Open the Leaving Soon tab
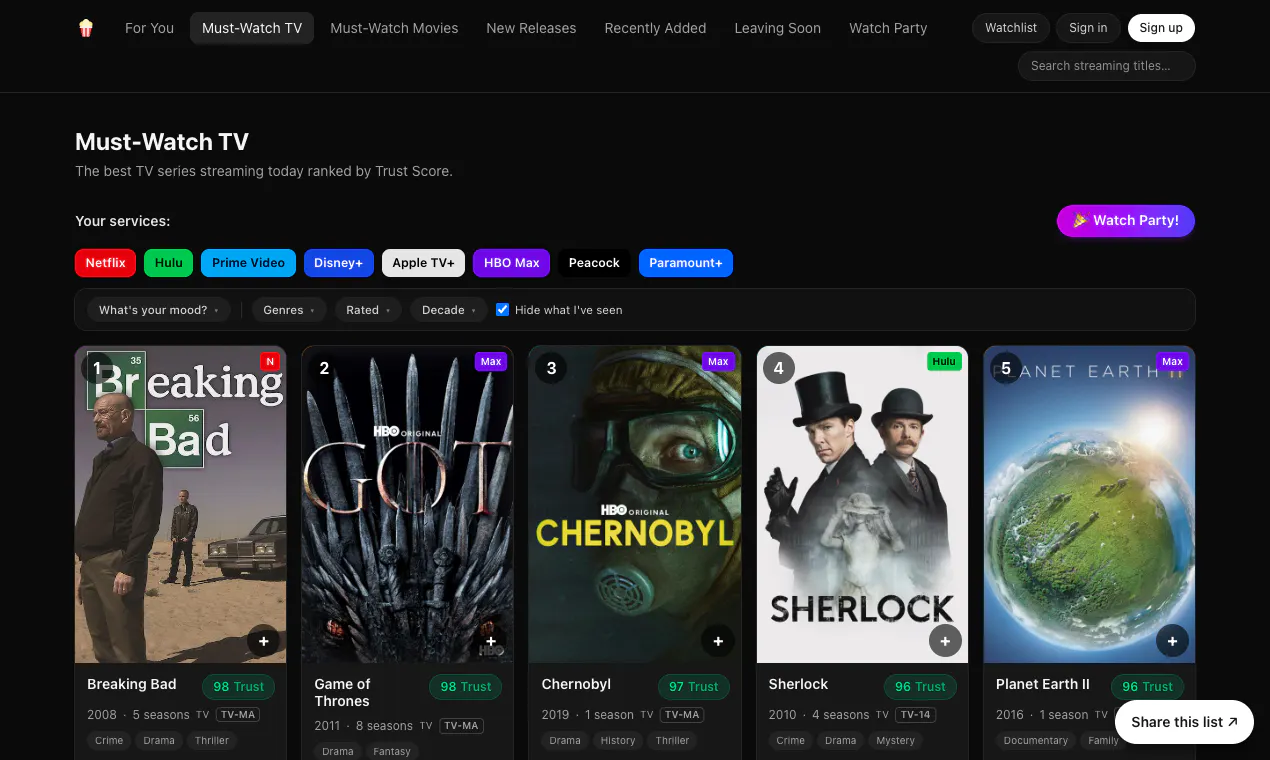Screen dimensions: 1270x760 coord(777,28)
